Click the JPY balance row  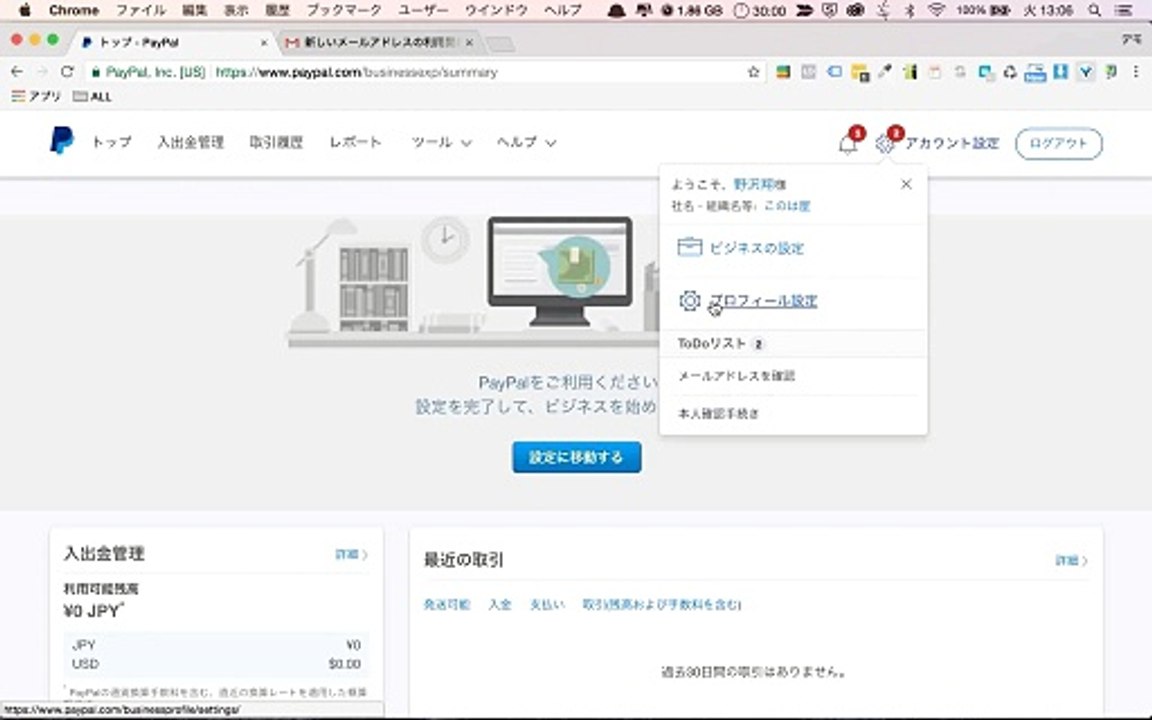tap(217, 645)
